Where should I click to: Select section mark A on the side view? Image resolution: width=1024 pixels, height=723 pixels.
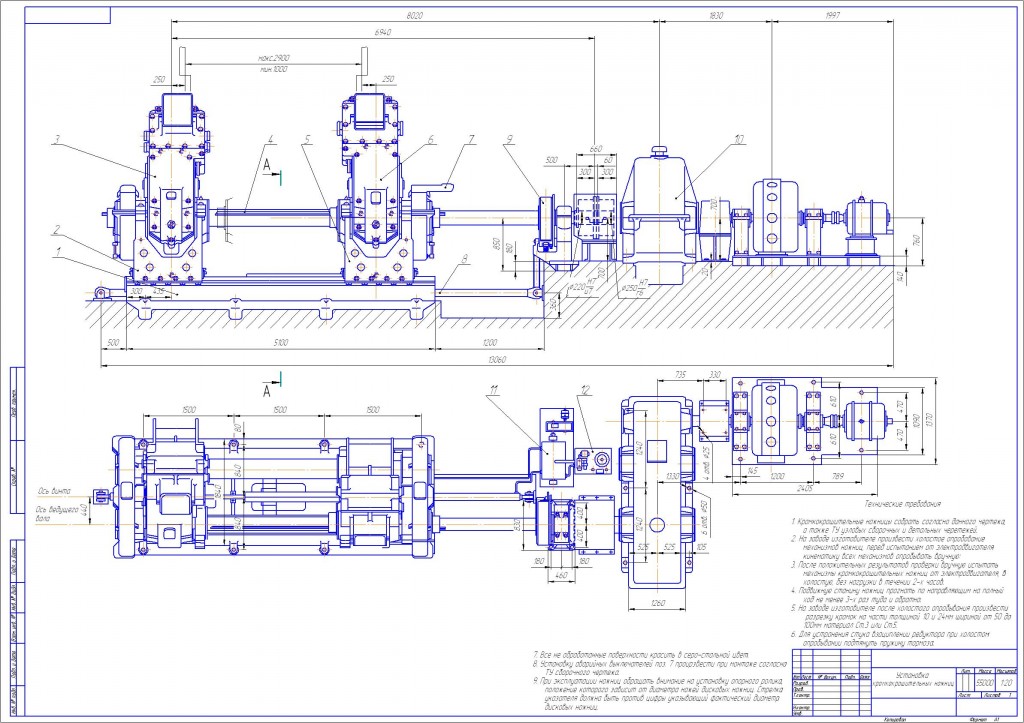click(x=267, y=166)
